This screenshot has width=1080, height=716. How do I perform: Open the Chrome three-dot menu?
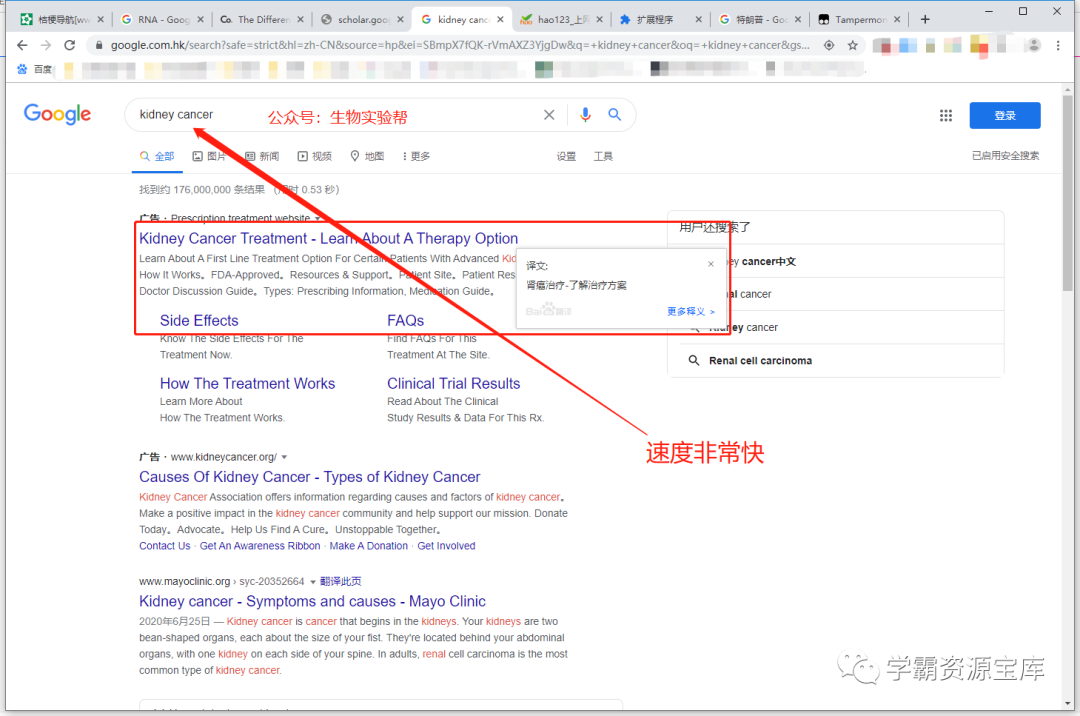point(1058,45)
